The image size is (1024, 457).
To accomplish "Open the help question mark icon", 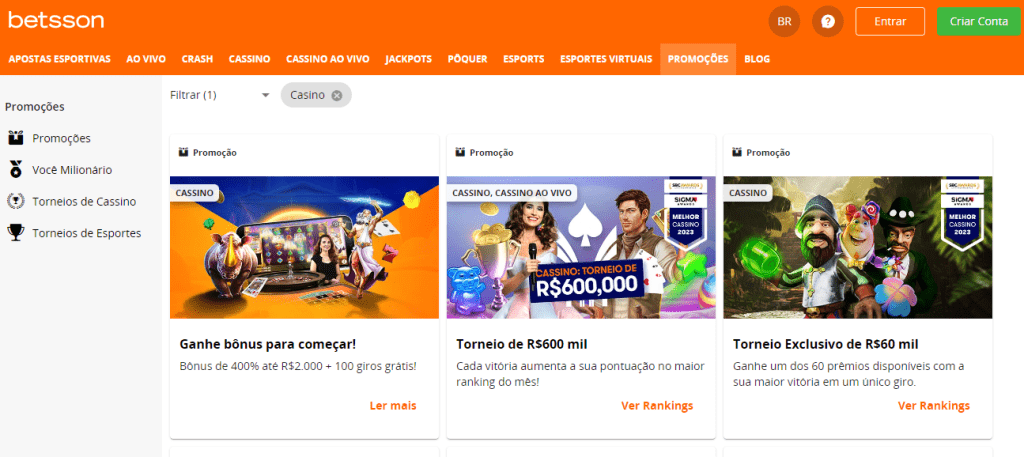I will click(827, 22).
